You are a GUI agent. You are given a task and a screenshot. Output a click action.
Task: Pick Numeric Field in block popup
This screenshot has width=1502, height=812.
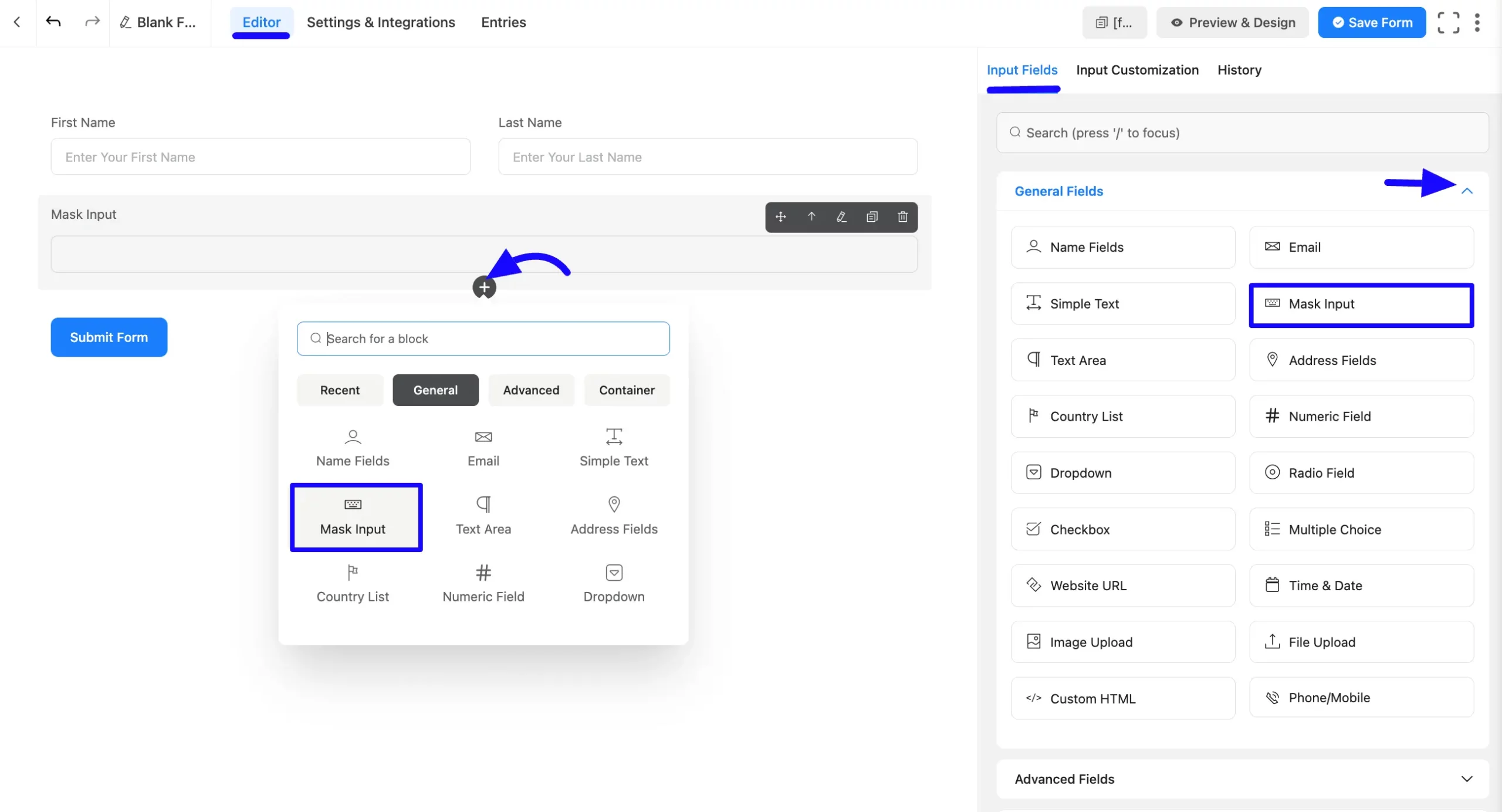coord(483,584)
